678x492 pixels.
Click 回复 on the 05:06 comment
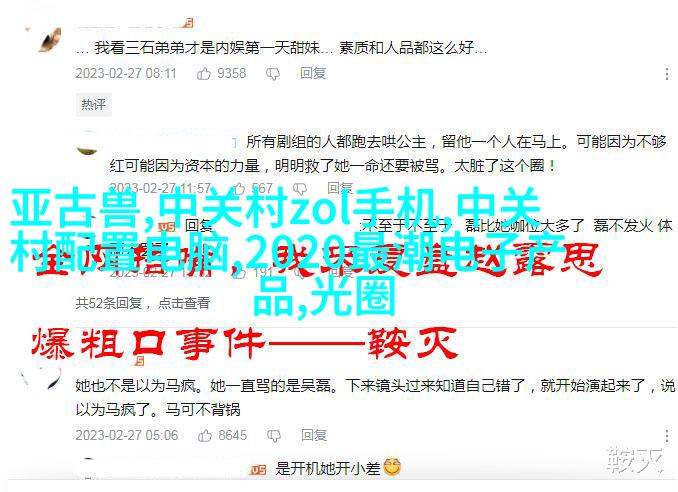tap(314, 435)
